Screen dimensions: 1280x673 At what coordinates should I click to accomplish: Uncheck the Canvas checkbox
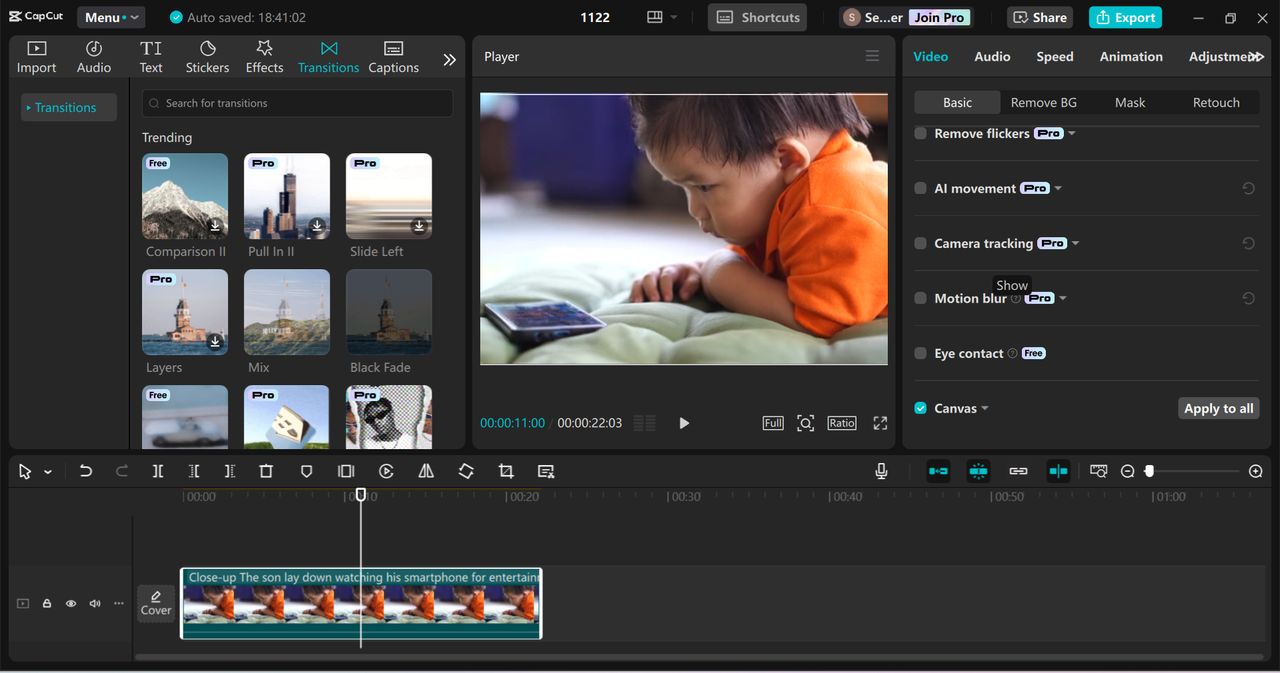pyautogui.click(x=920, y=408)
